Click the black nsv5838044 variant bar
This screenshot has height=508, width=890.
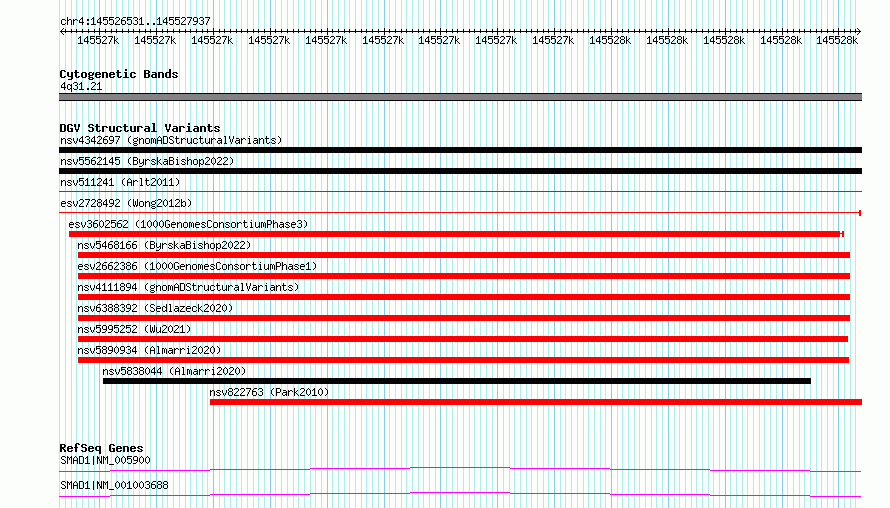(457, 381)
